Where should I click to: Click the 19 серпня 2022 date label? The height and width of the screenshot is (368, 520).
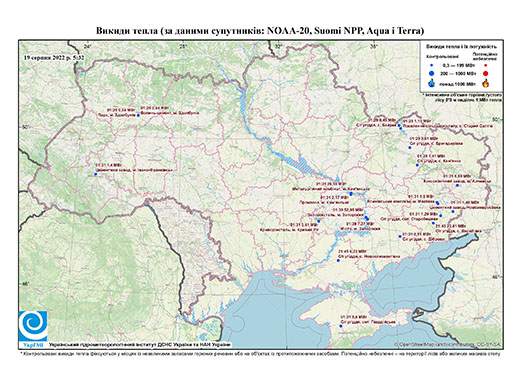pyautogui.click(x=54, y=57)
